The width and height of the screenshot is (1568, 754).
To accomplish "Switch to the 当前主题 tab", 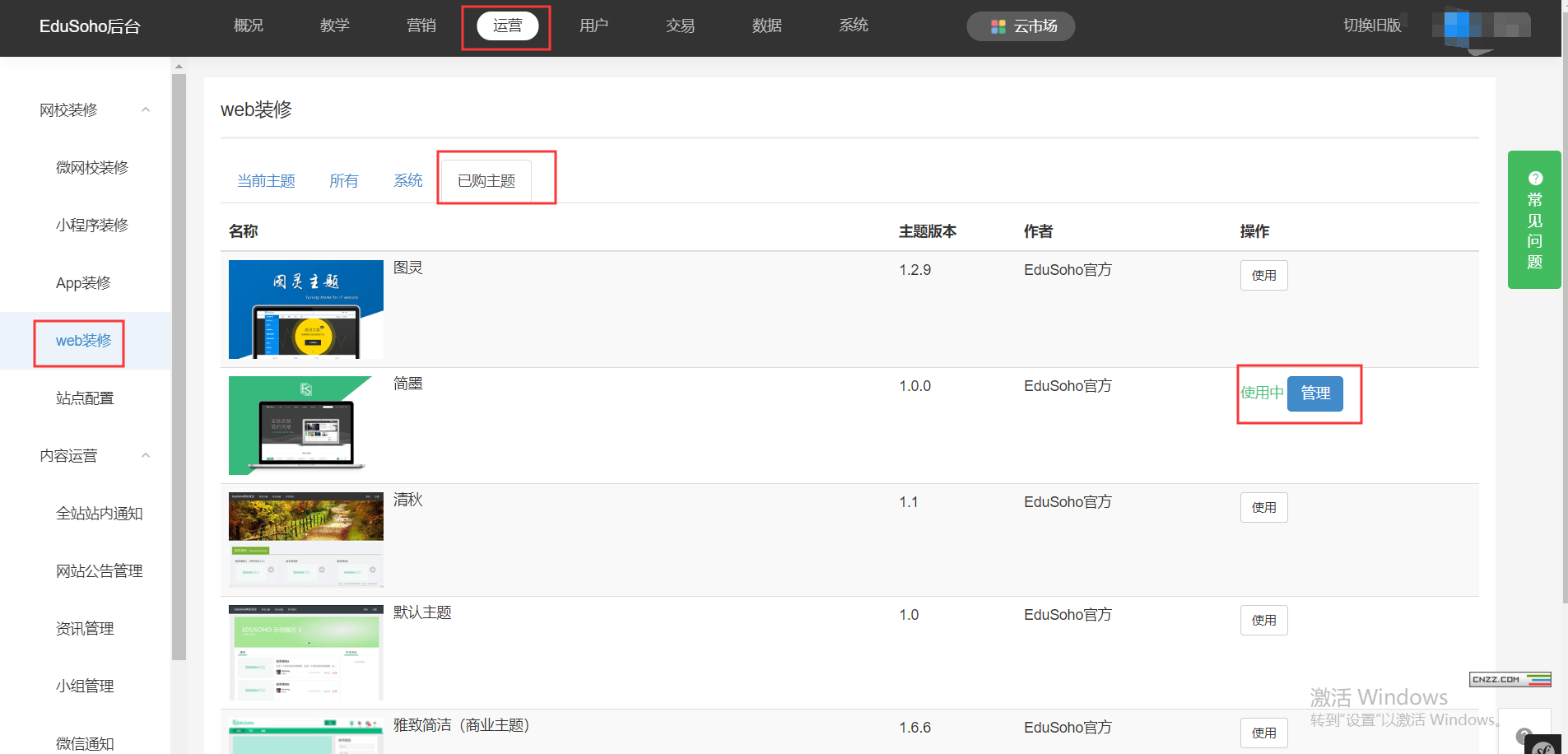I will coord(266,181).
